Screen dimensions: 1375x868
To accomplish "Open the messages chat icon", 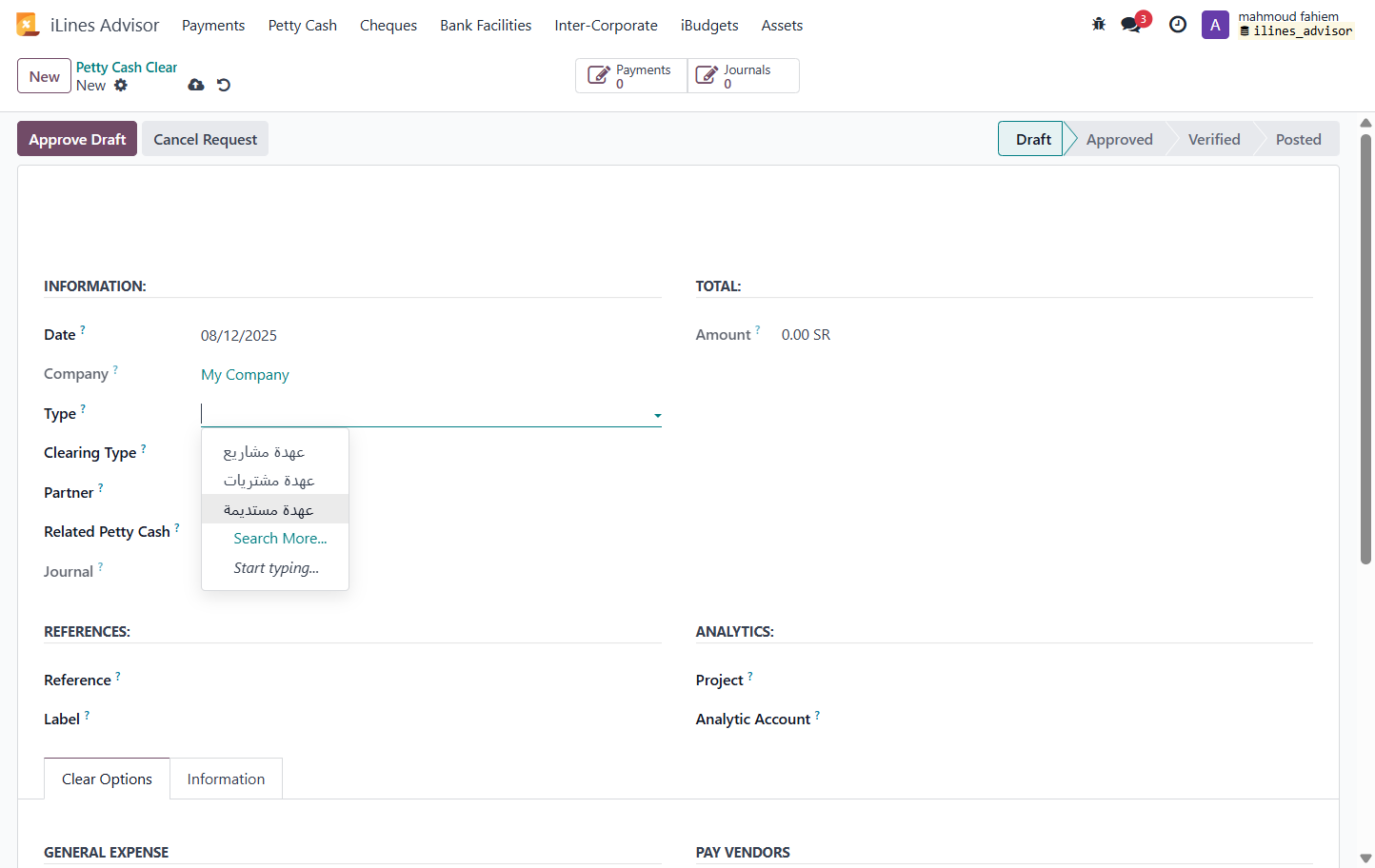I will (x=1131, y=25).
